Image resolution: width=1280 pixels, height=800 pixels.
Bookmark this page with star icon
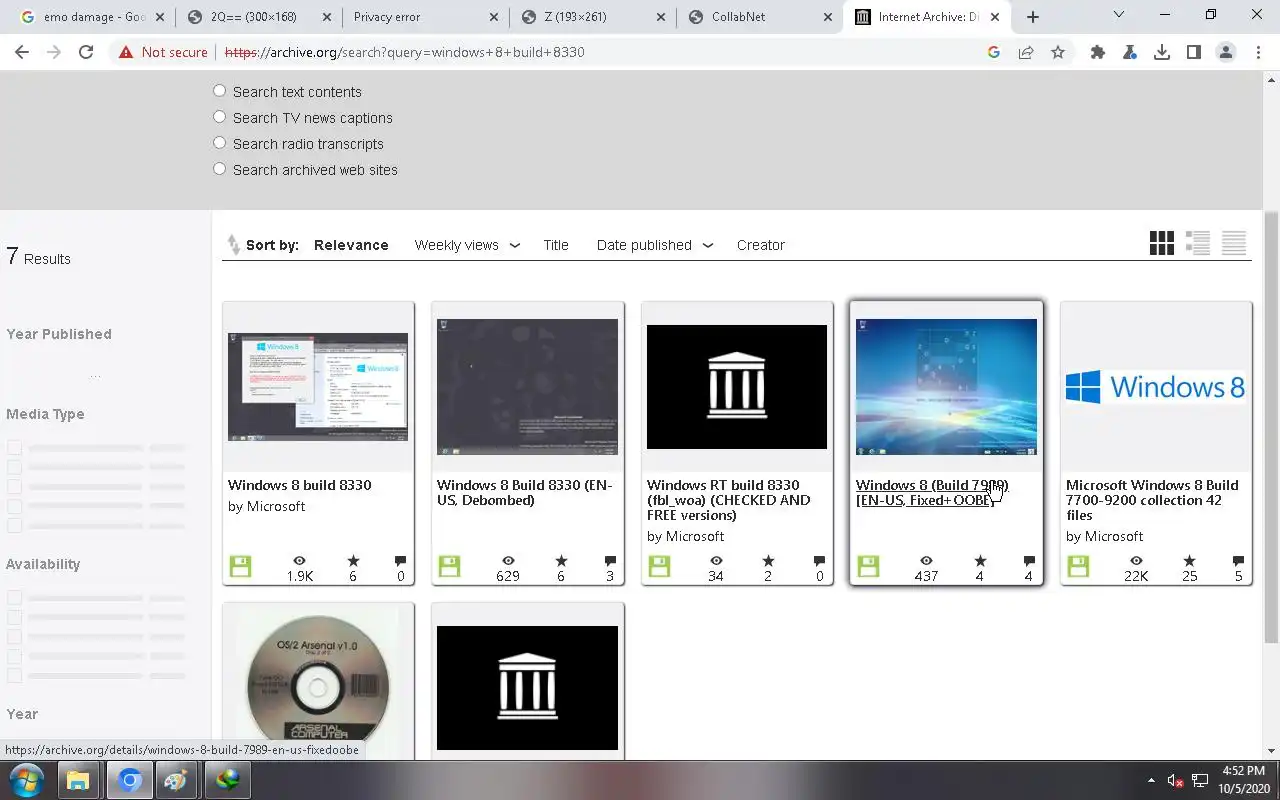1058,52
